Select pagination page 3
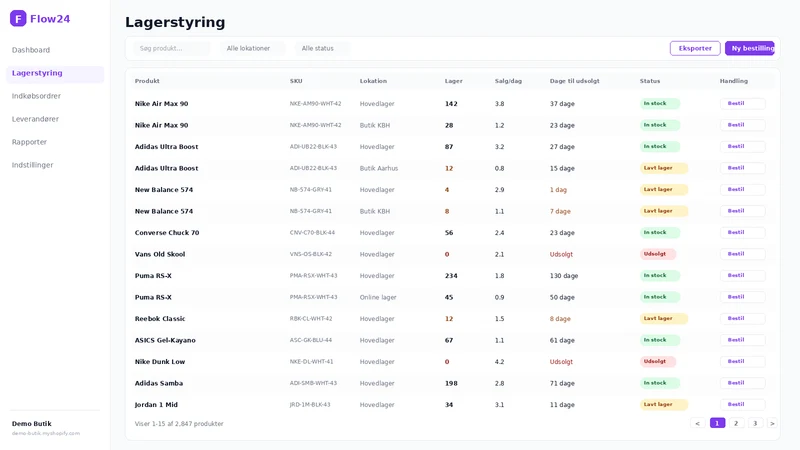Viewport: 800px width, 450px height. click(x=755, y=423)
